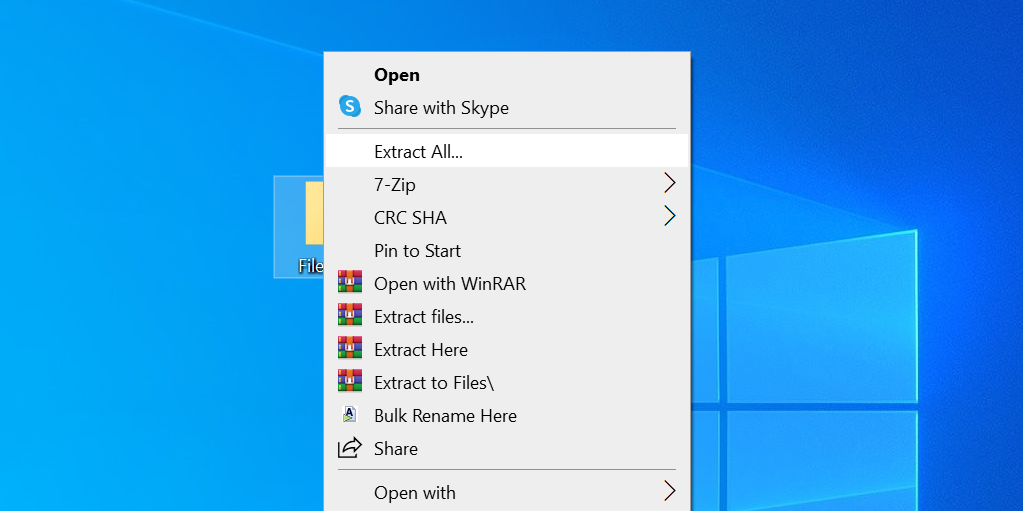Click the CRC SHA menu label

[x=410, y=218]
